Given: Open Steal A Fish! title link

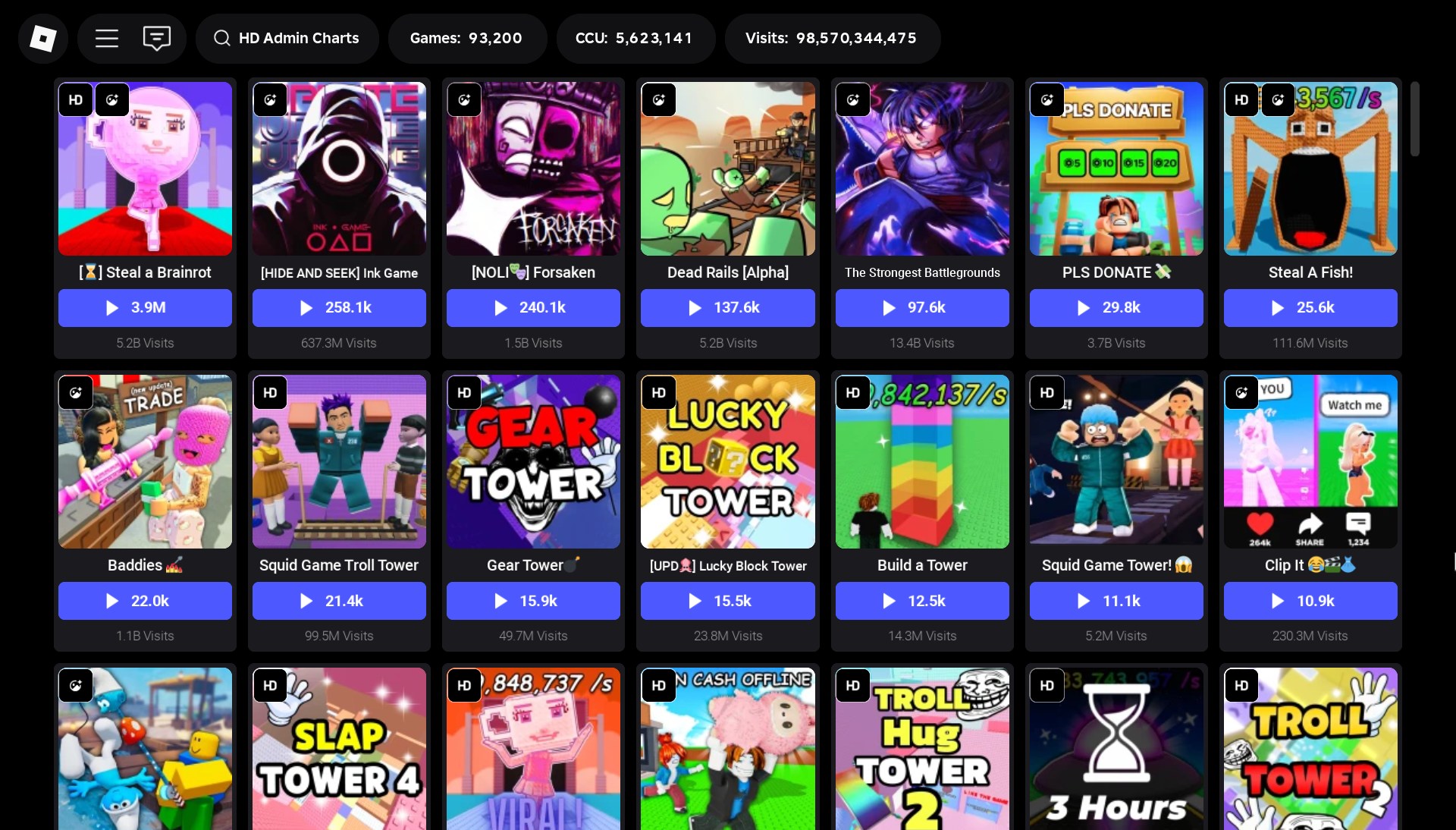Looking at the screenshot, I should click(x=1310, y=272).
